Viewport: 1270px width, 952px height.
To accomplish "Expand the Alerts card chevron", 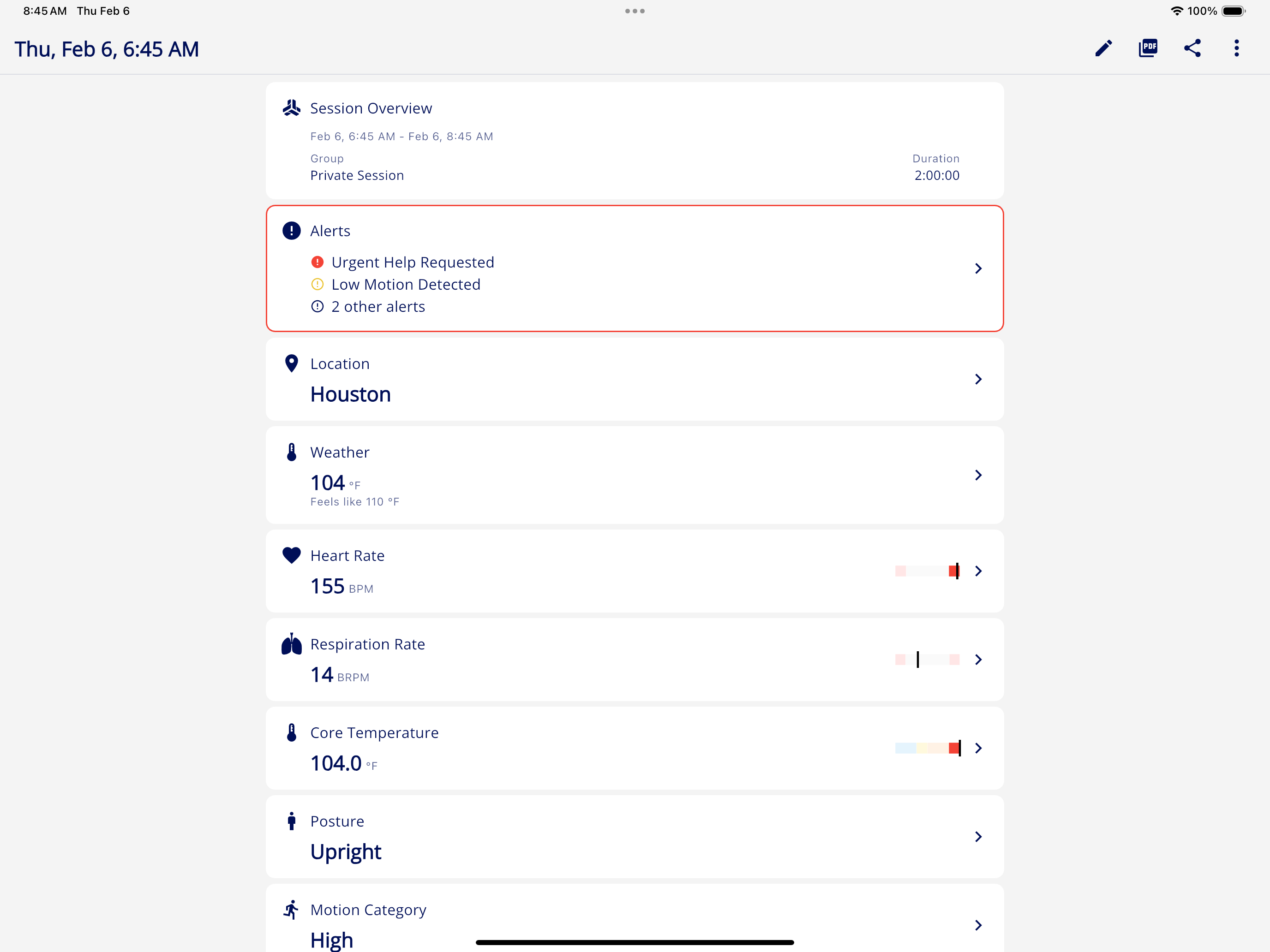I will coord(978,268).
